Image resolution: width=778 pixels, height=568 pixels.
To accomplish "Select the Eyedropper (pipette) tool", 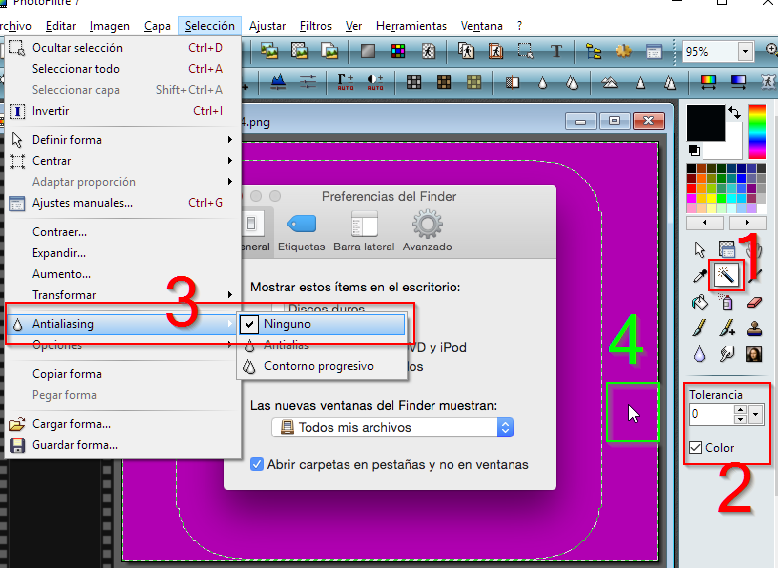I will 700,275.
